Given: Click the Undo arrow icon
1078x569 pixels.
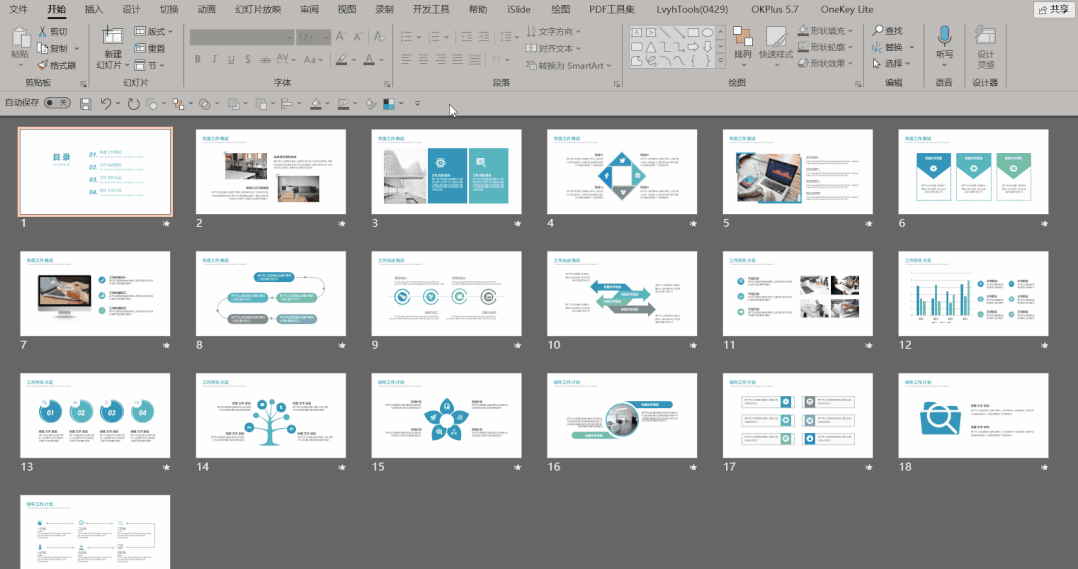Looking at the screenshot, I should 105,104.
